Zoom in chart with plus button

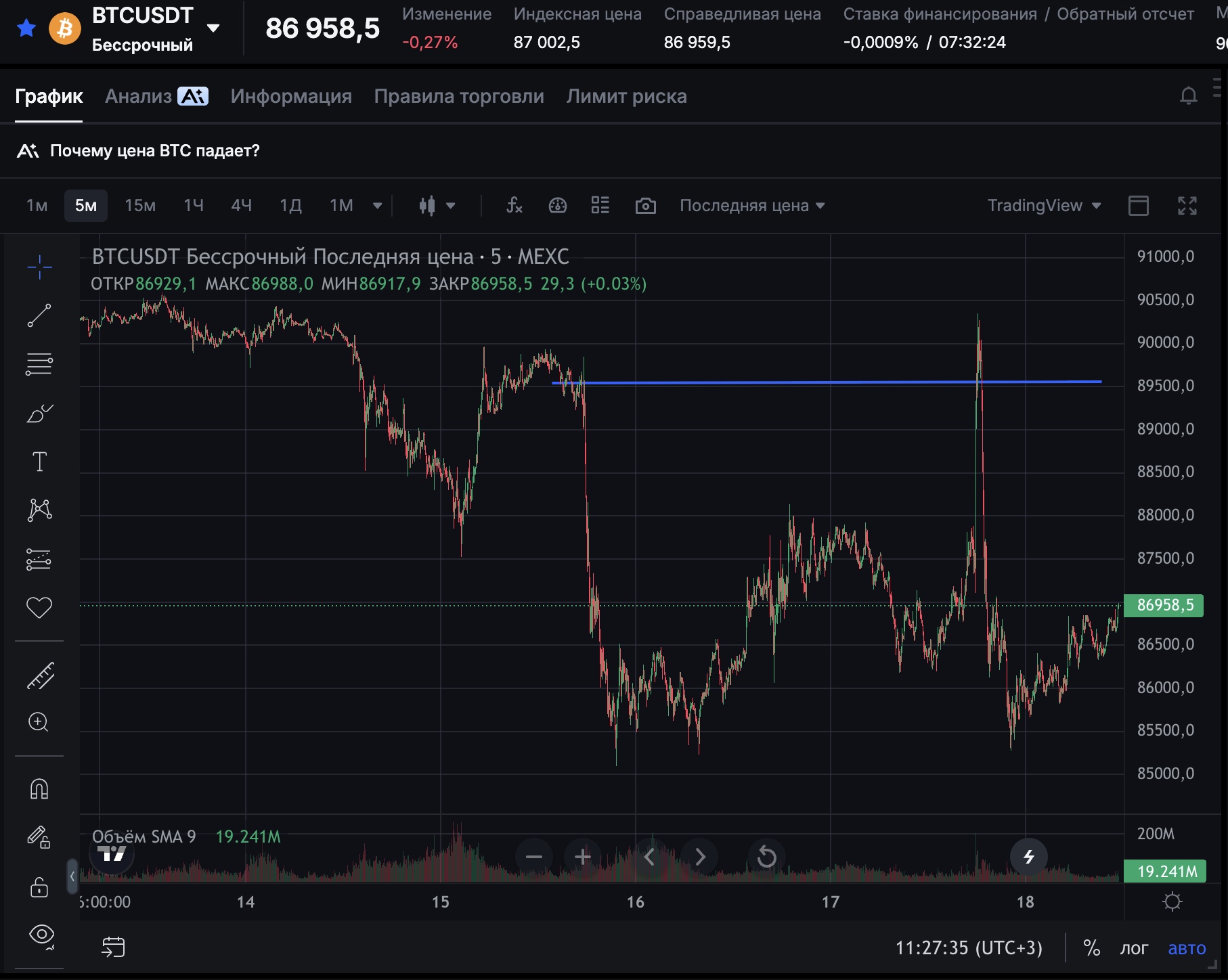[582, 857]
